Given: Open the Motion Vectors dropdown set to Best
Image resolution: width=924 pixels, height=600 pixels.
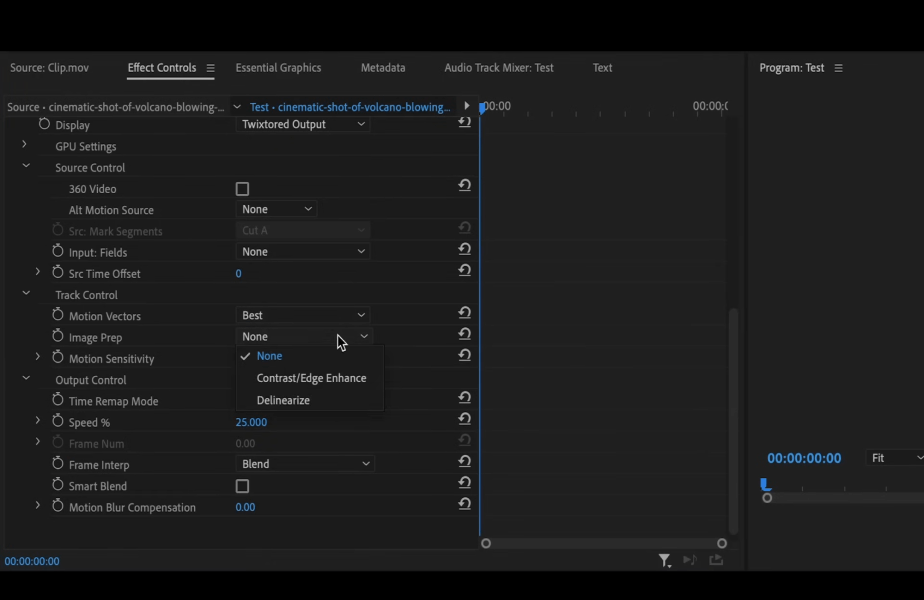Looking at the screenshot, I should 303,315.
